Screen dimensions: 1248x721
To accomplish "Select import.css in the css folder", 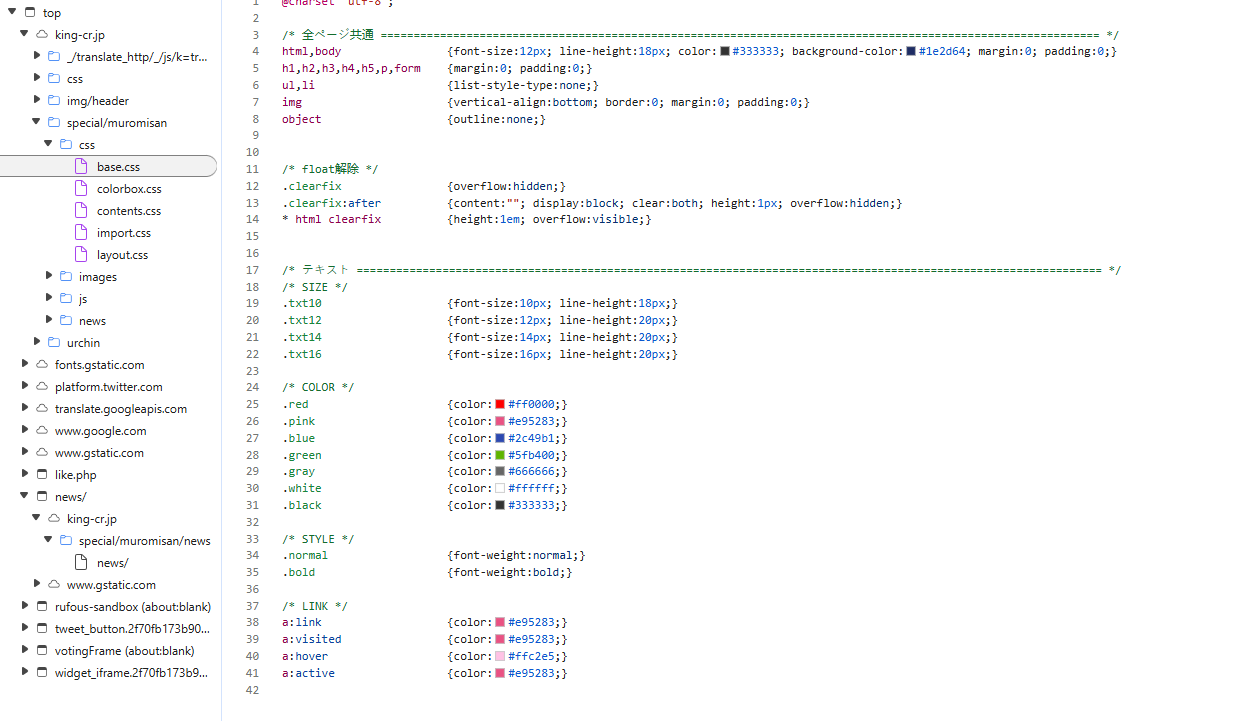I will coord(123,233).
